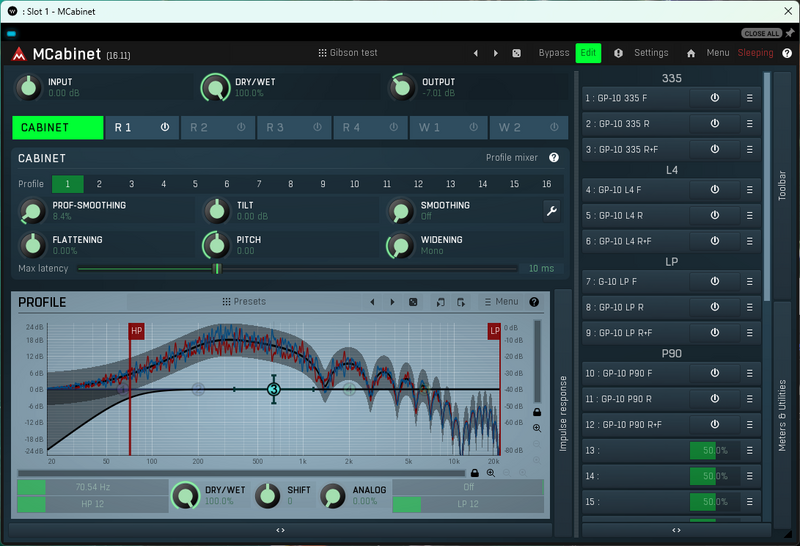This screenshot has height=546, width=800.
Task: Click the CLOSE ALL button
Action: pyautogui.click(x=762, y=33)
